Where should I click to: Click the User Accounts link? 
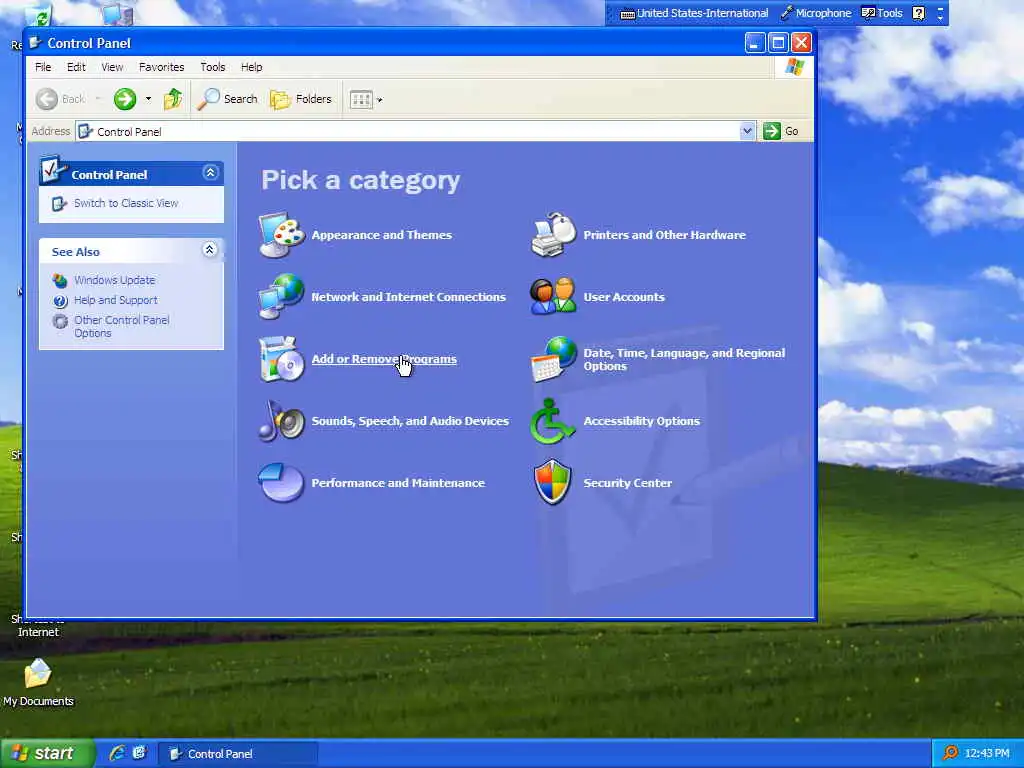click(624, 297)
